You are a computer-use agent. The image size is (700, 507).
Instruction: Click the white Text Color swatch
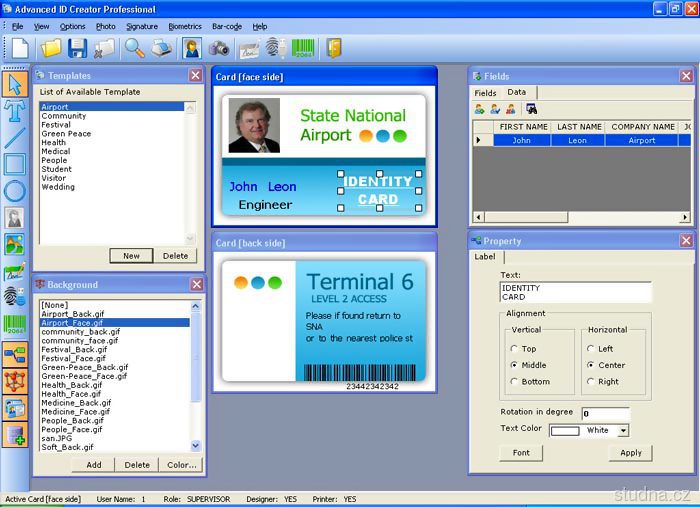coord(565,431)
